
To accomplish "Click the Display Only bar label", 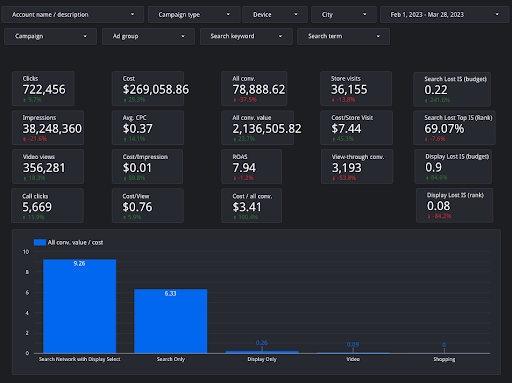I will coord(262,359).
